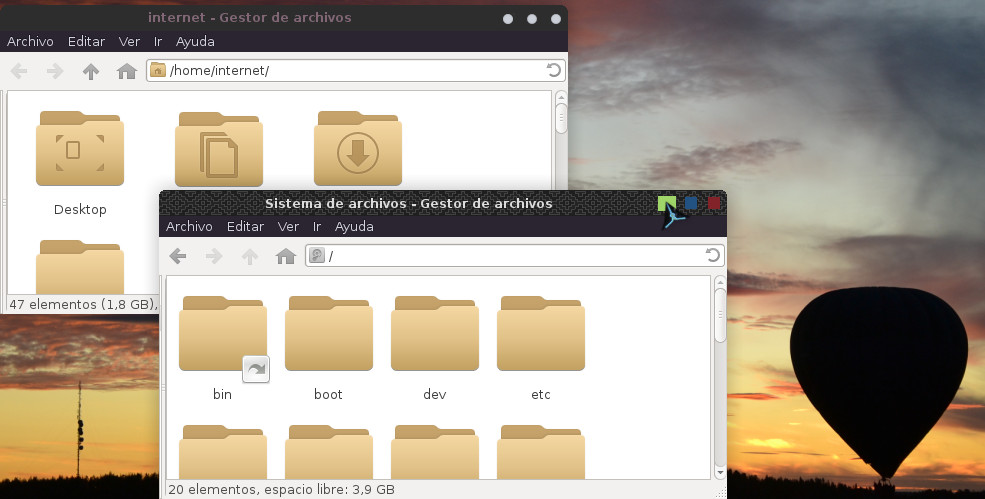This screenshot has width=985, height=499.
Task: Go up a level in Sistema de archivos
Action: (x=250, y=256)
